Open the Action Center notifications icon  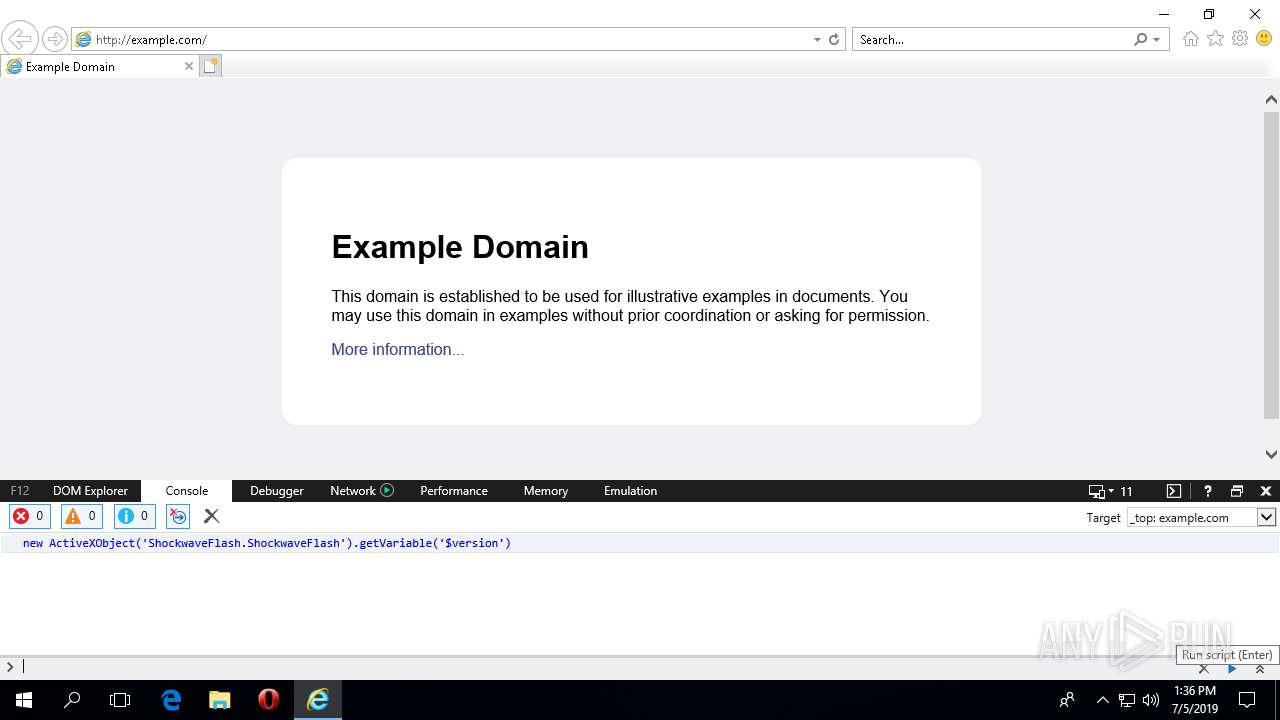(1247, 700)
